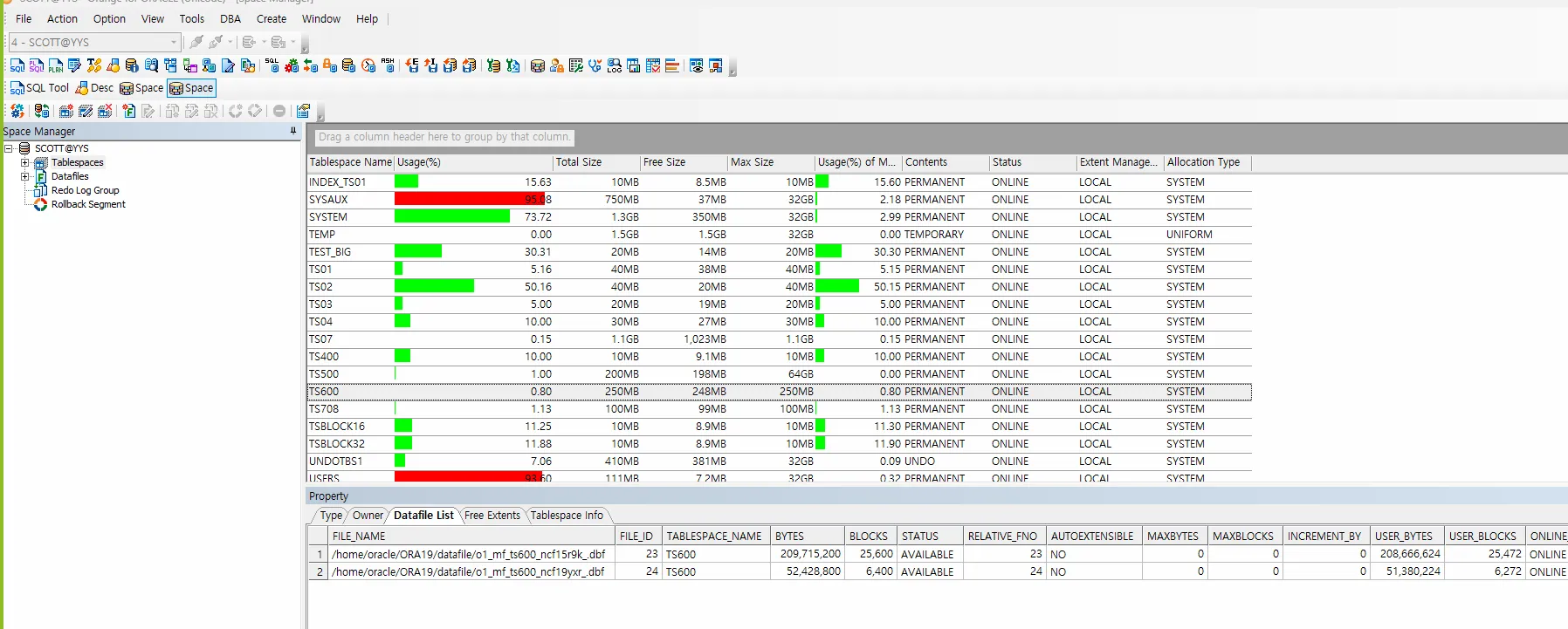Click the group-by column header drop area

[444, 137]
